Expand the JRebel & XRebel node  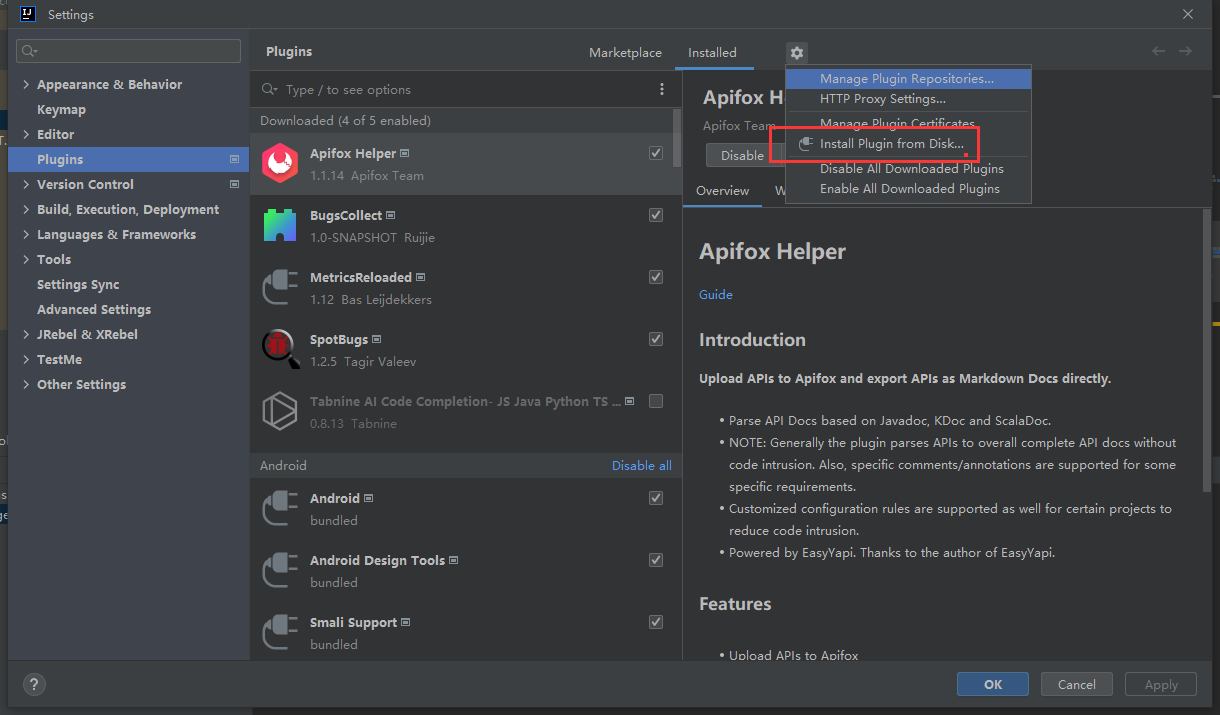26,335
